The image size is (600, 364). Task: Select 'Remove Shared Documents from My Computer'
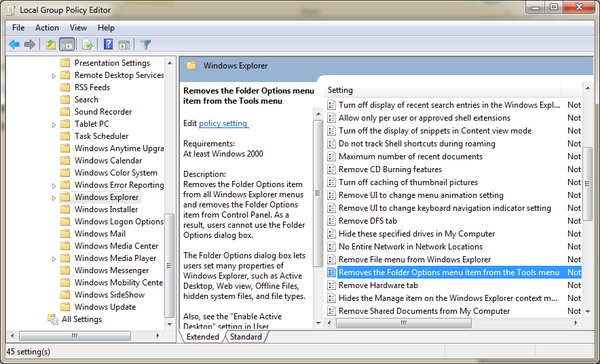click(424, 311)
